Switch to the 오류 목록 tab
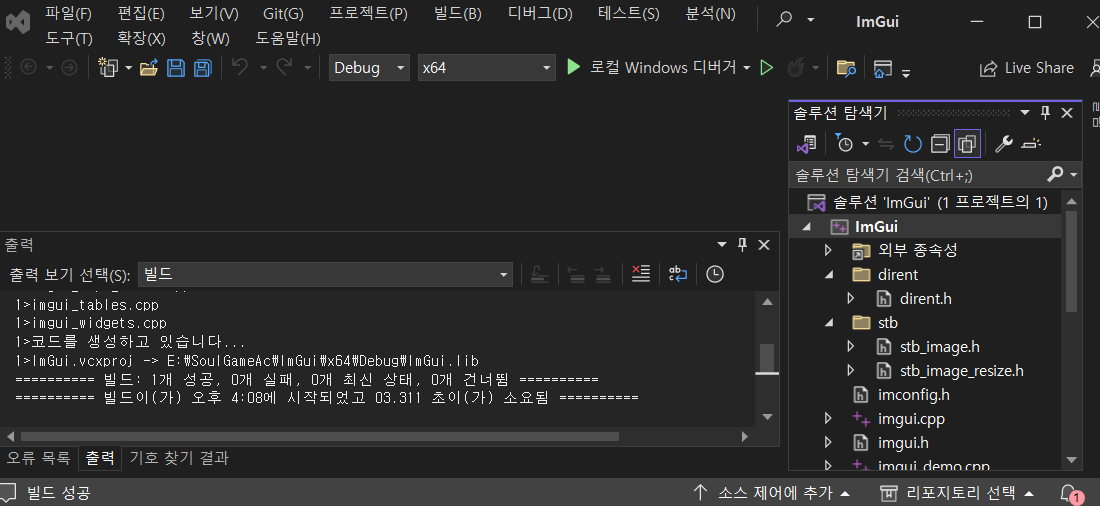The width and height of the screenshot is (1100, 506). click(39, 458)
